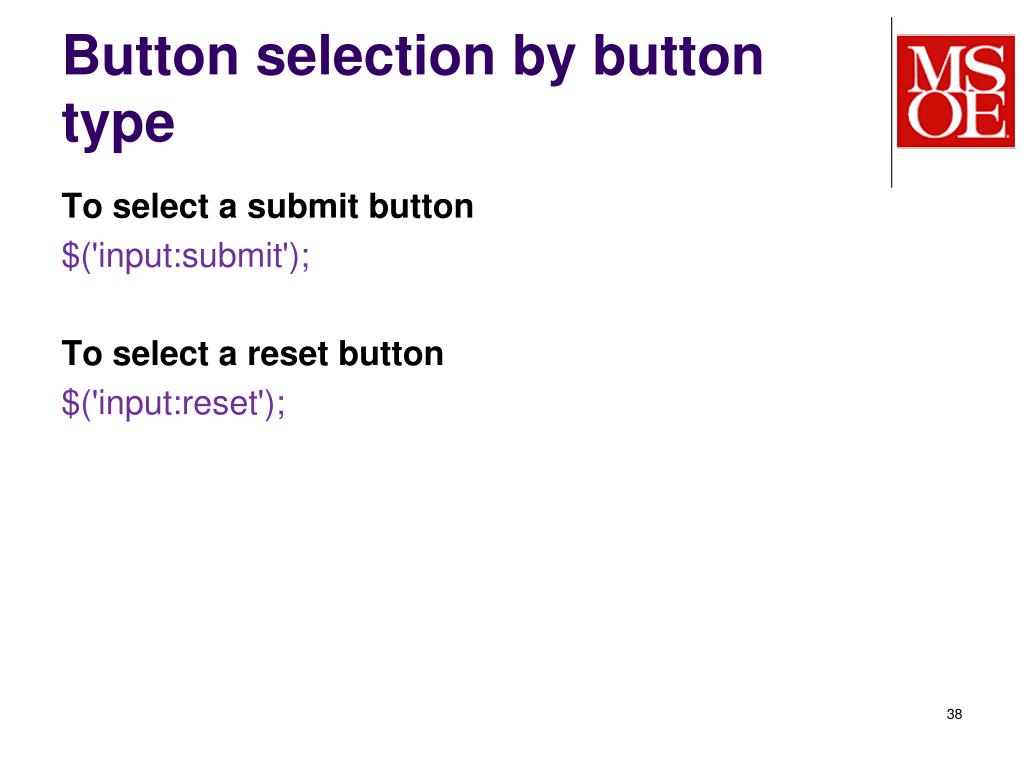Click the word 'by' in the title
The image size is (1024, 768).
(544, 59)
